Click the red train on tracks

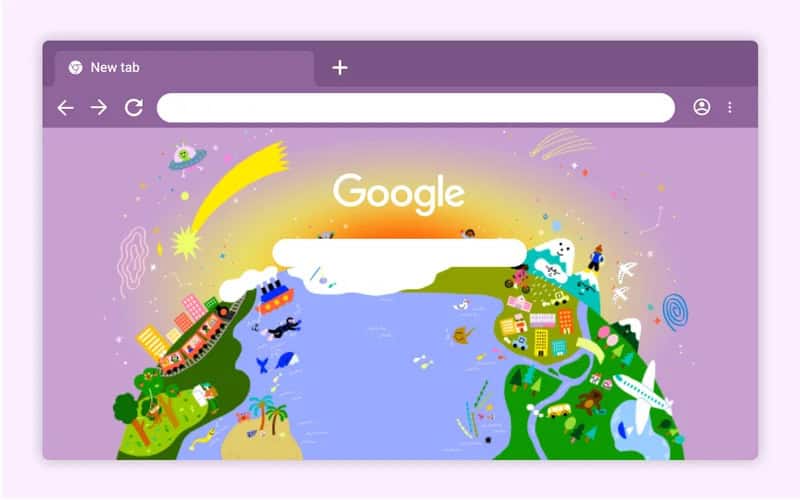[196, 339]
